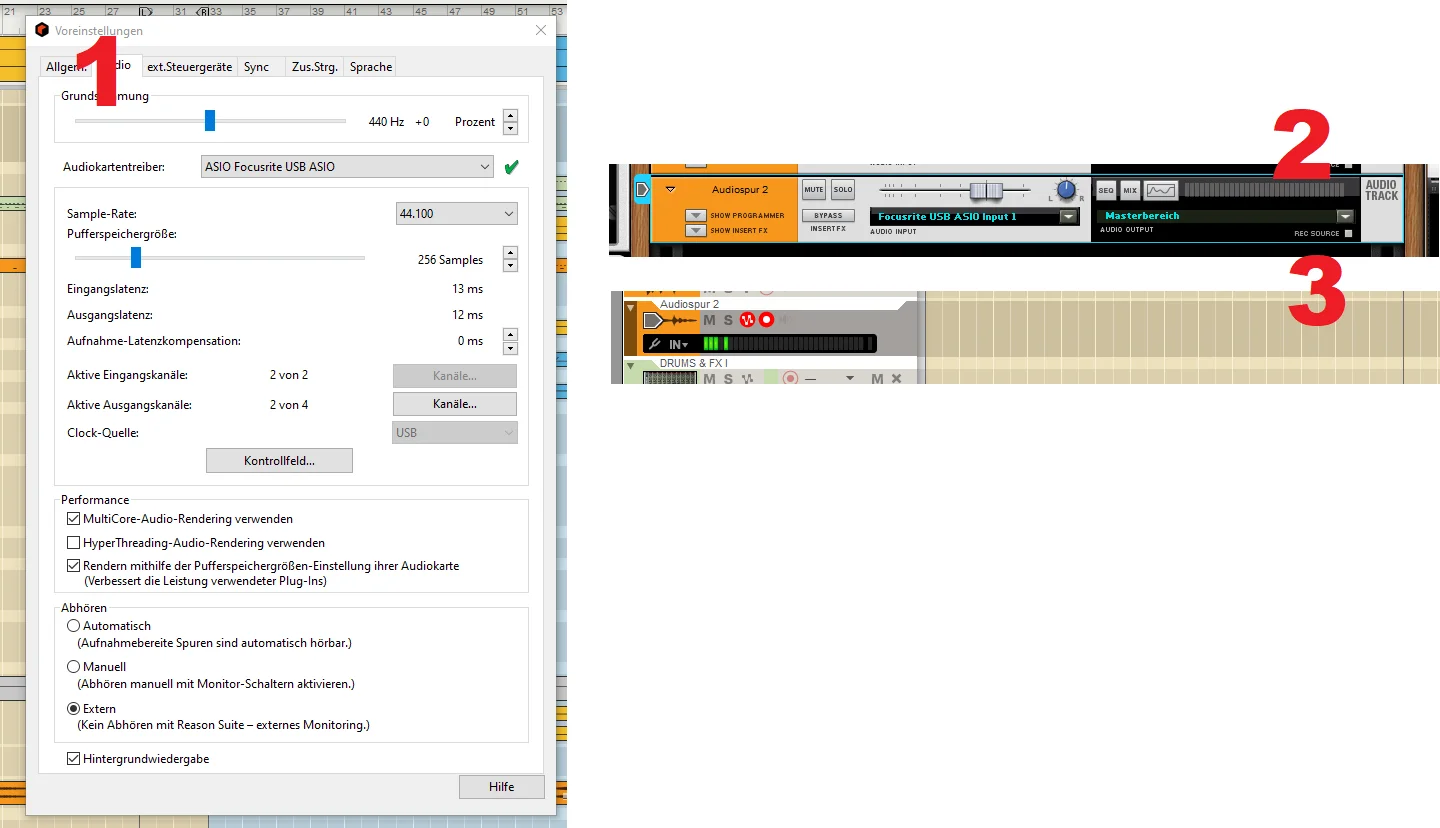Viewport: 1440px width, 828px height.
Task: Mute the Audiospur 2 sequencer track
Action: point(709,320)
